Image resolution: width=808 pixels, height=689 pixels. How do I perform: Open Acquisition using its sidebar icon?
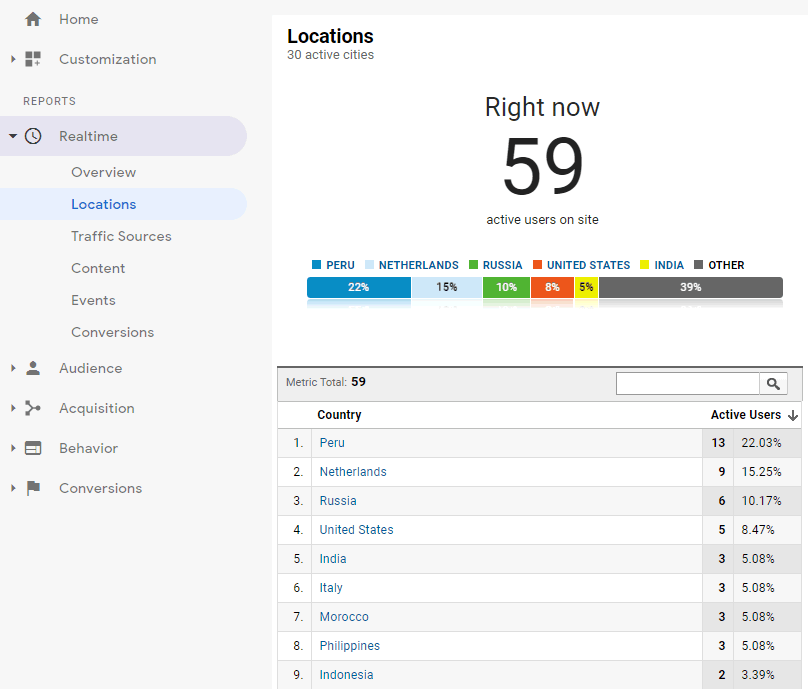point(34,408)
